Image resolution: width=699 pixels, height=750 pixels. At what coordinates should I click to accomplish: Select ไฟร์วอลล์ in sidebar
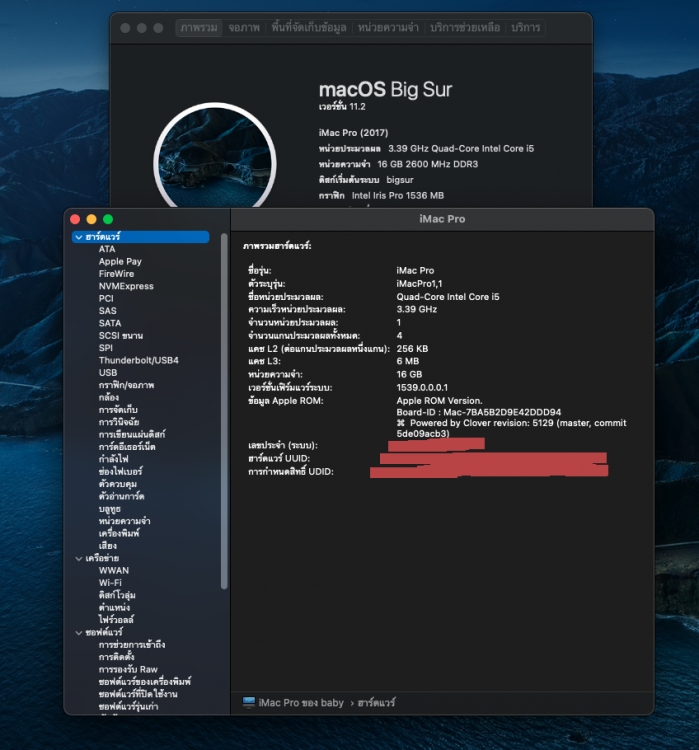116,620
